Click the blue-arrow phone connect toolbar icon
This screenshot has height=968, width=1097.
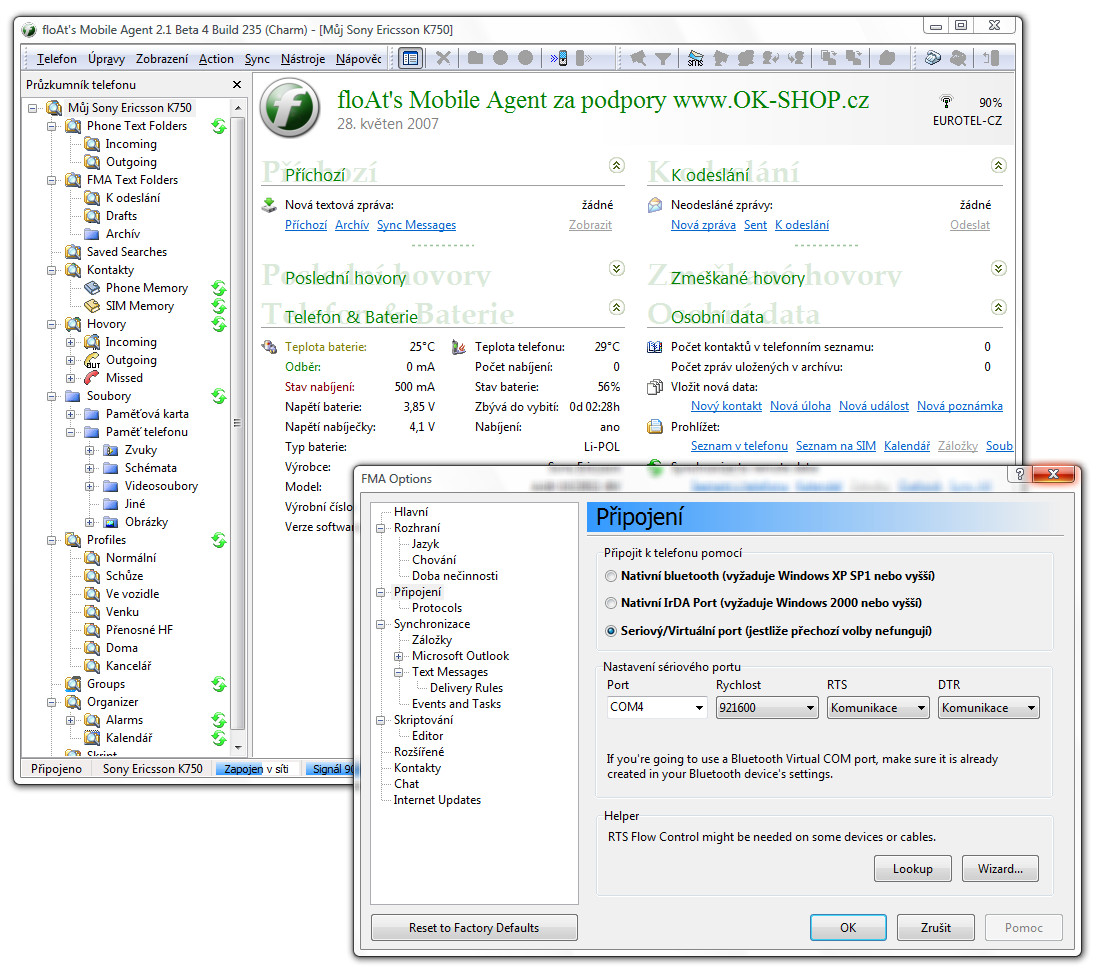[558, 58]
